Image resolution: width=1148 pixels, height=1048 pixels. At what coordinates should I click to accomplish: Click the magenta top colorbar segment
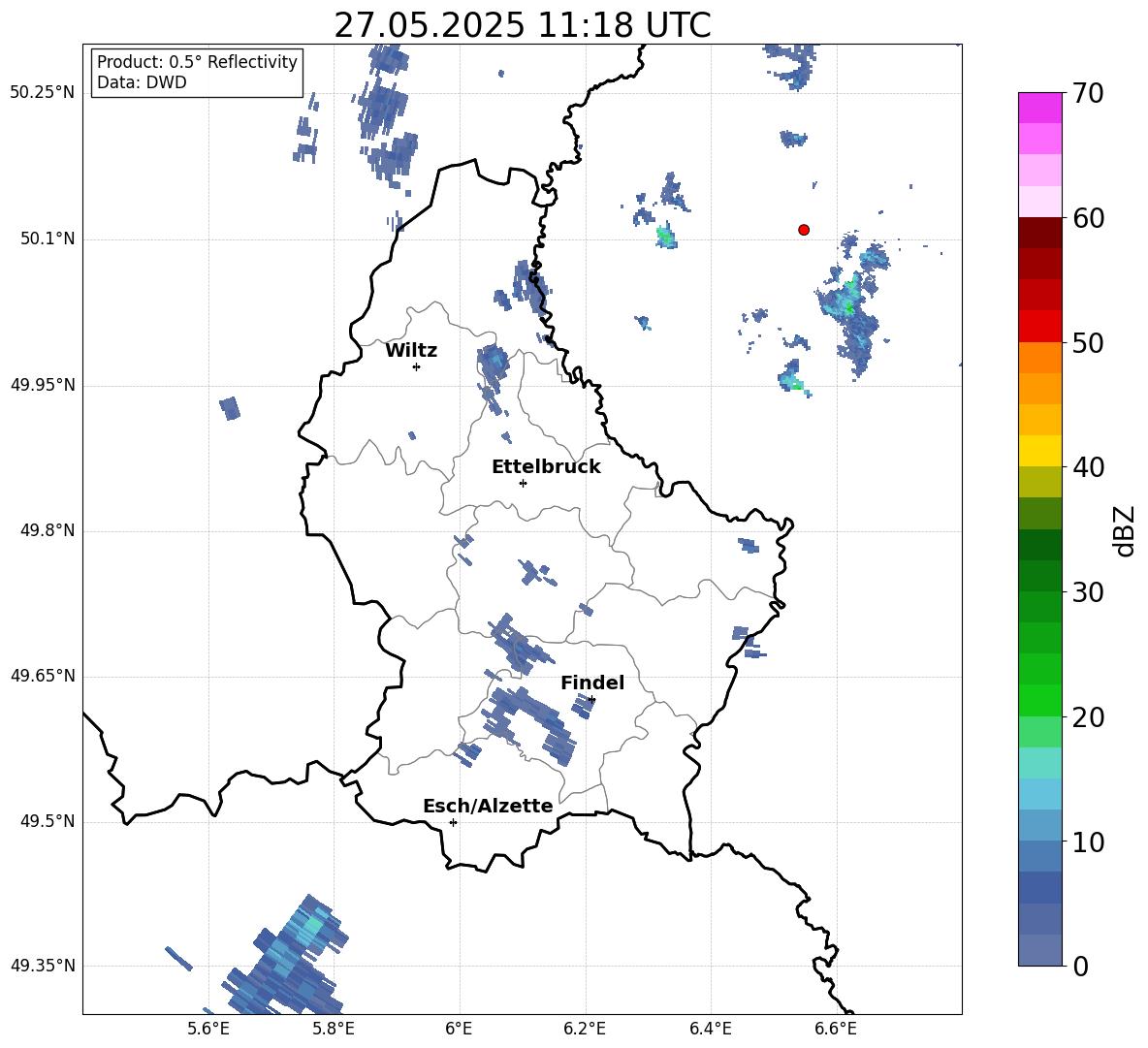(x=1039, y=108)
